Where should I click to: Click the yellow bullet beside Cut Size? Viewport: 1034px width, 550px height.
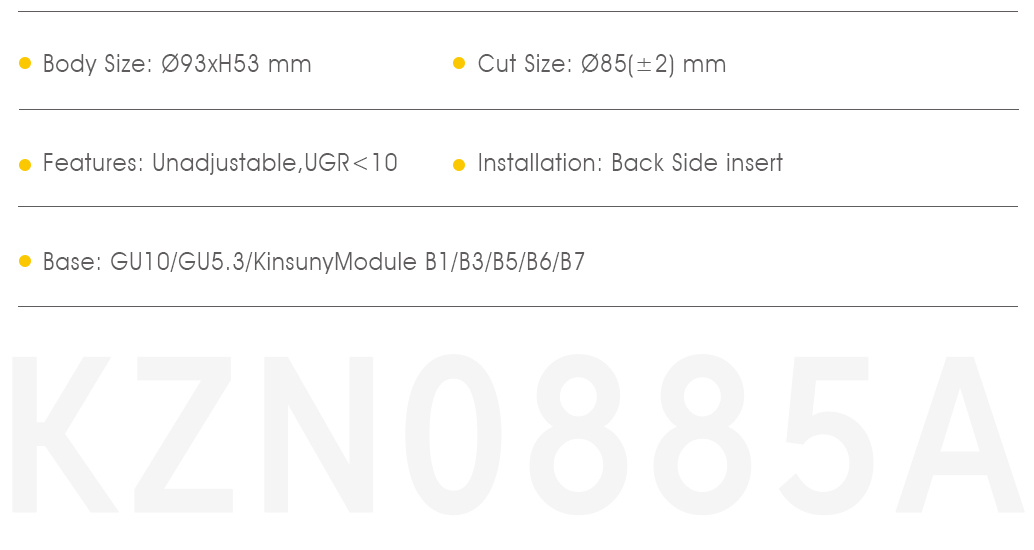click(x=459, y=63)
